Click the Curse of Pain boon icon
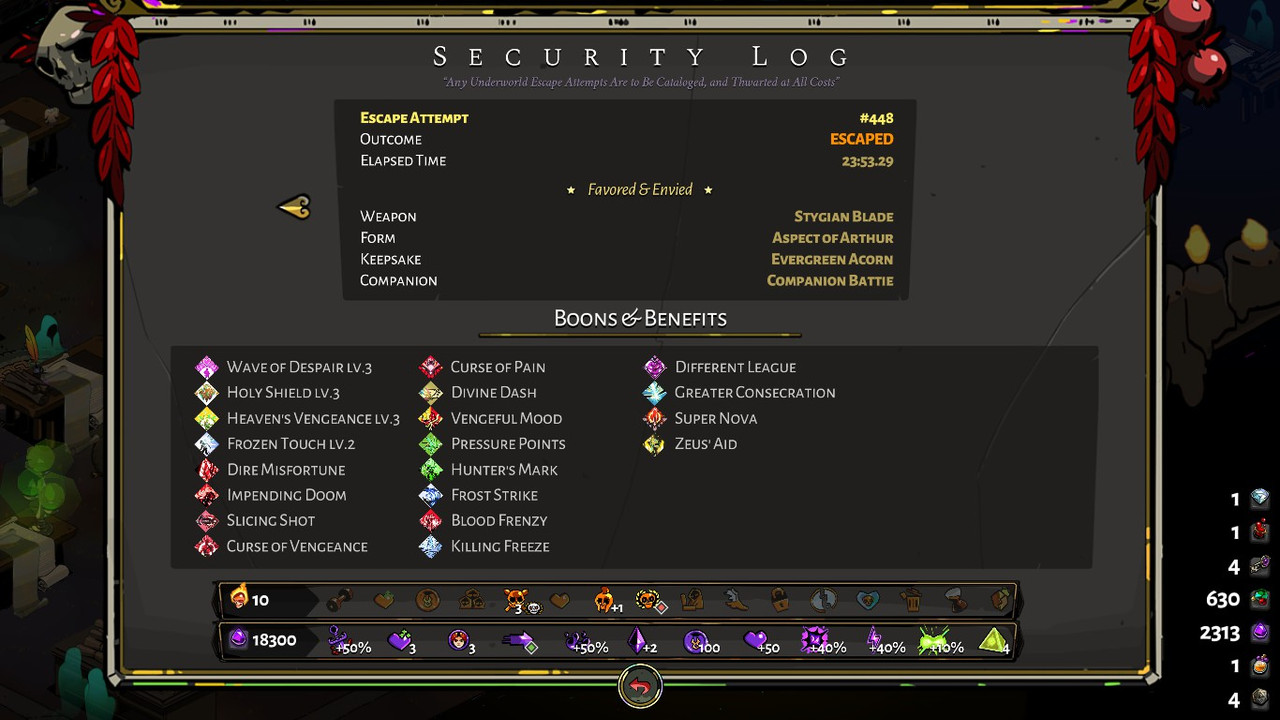The height and width of the screenshot is (720, 1280). 431,367
